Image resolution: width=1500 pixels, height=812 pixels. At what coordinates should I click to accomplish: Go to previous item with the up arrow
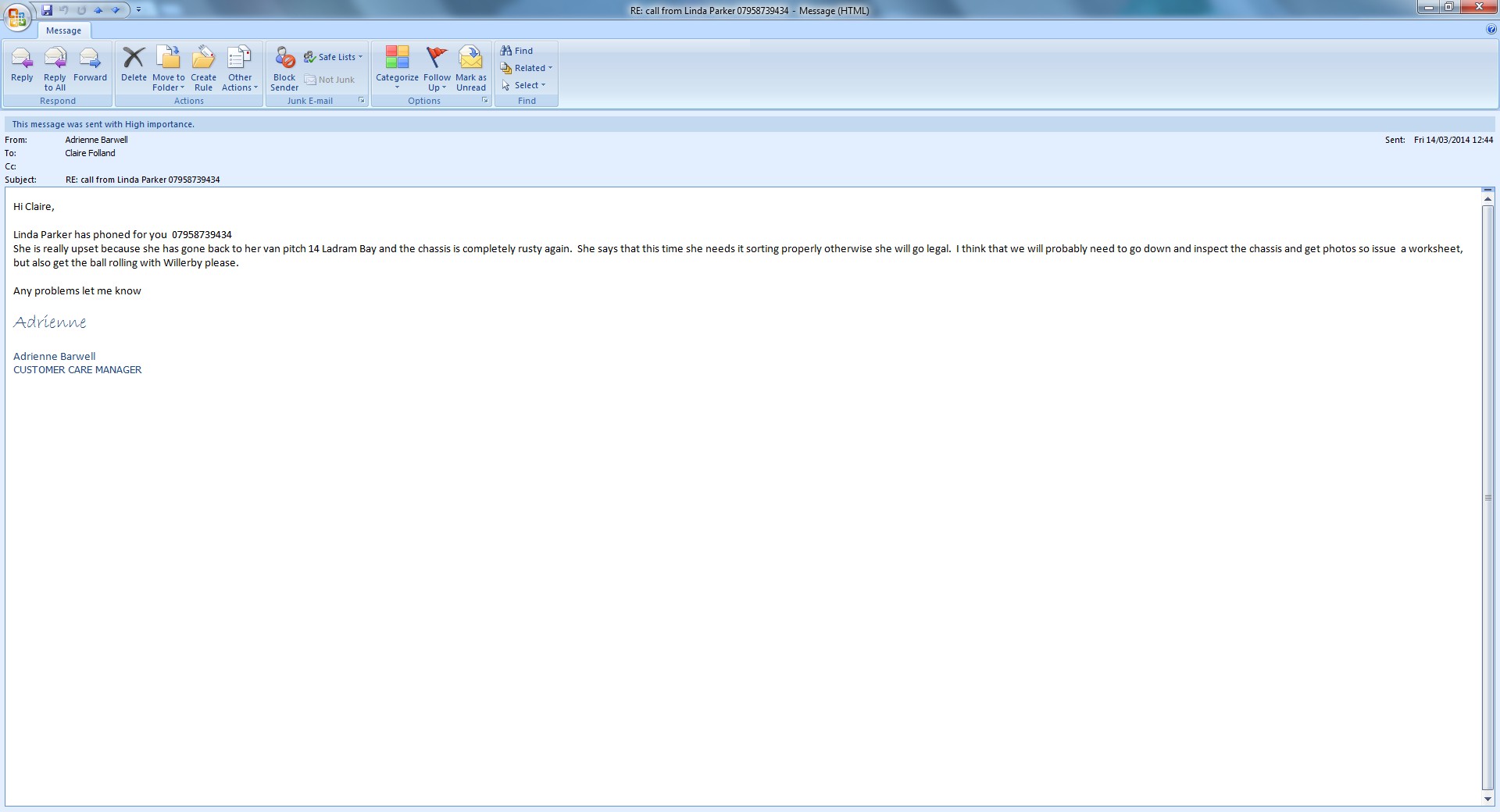click(x=98, y=10)
